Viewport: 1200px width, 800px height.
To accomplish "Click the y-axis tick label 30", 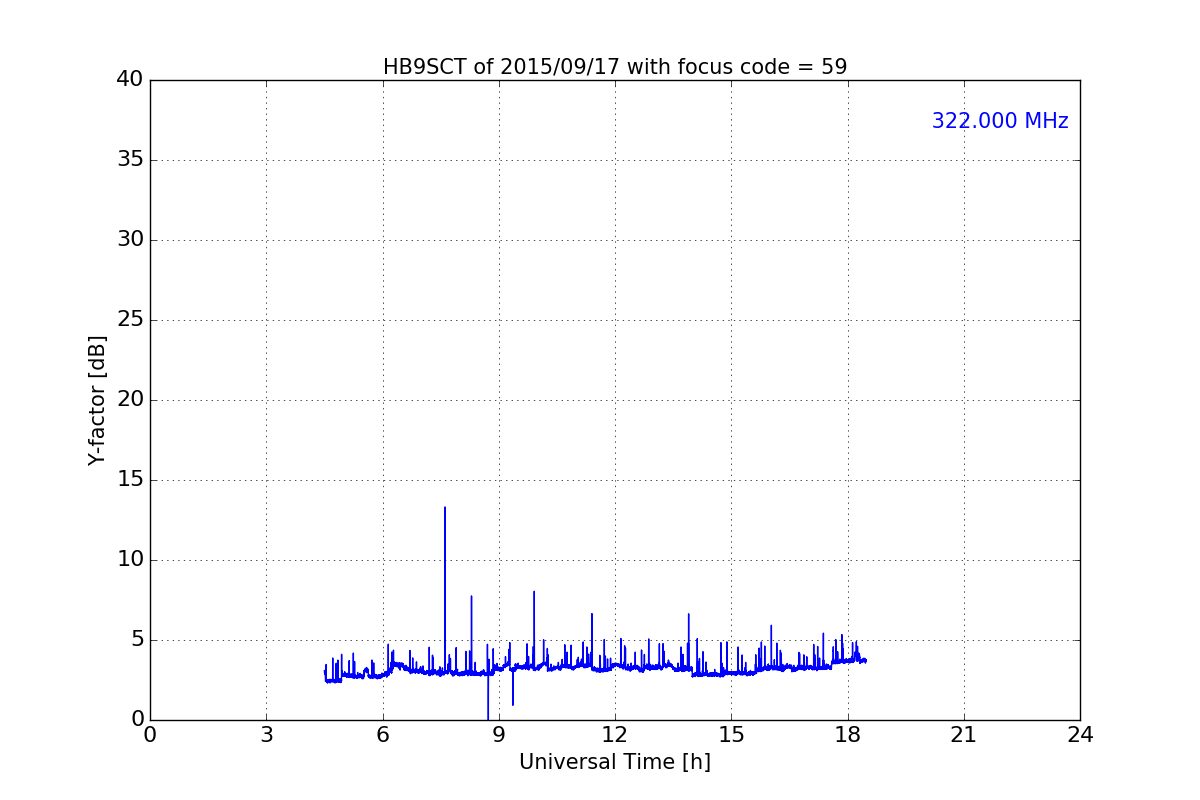I will click(130, 240).
